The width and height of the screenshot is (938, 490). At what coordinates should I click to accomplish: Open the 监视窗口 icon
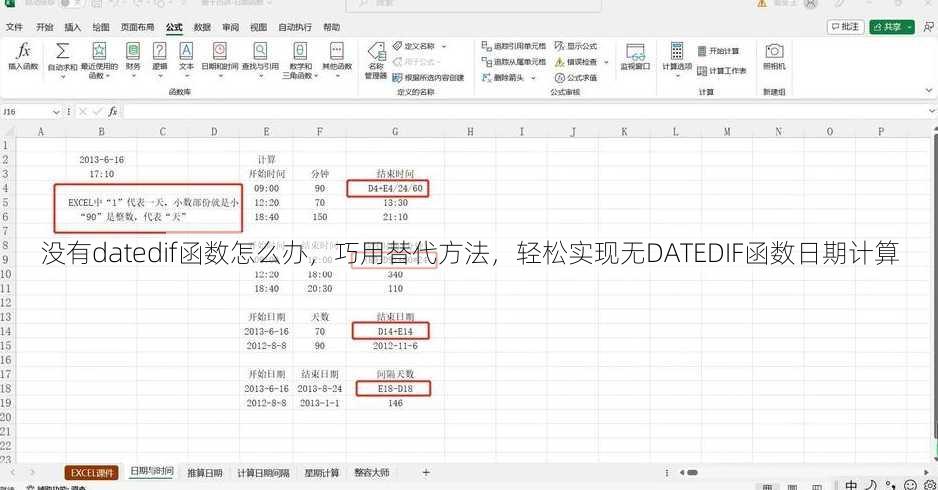click(x=635, y=51)
